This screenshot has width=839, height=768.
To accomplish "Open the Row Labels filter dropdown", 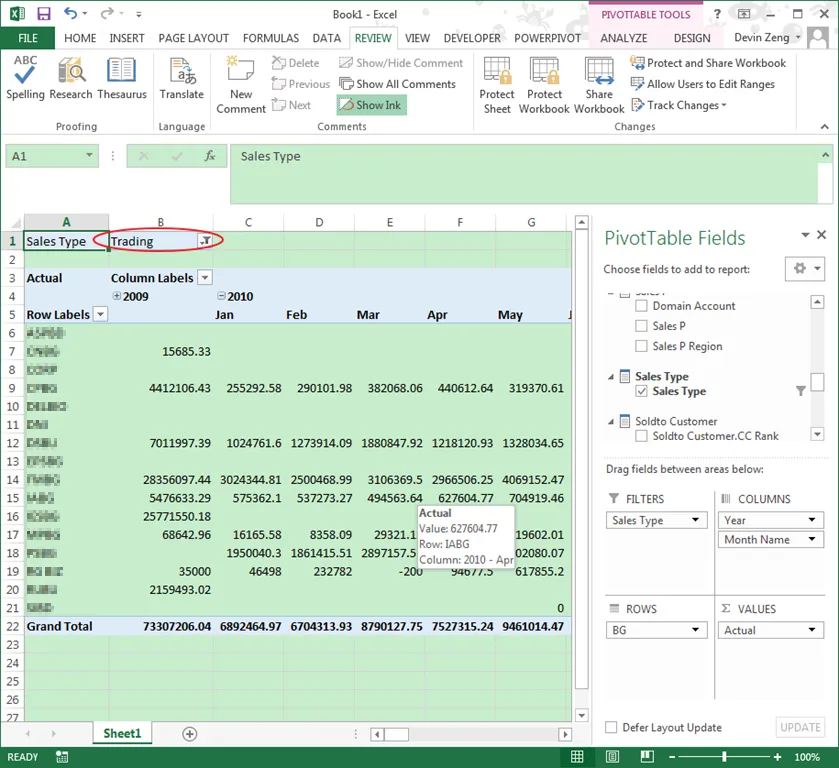I will (101, 314).
